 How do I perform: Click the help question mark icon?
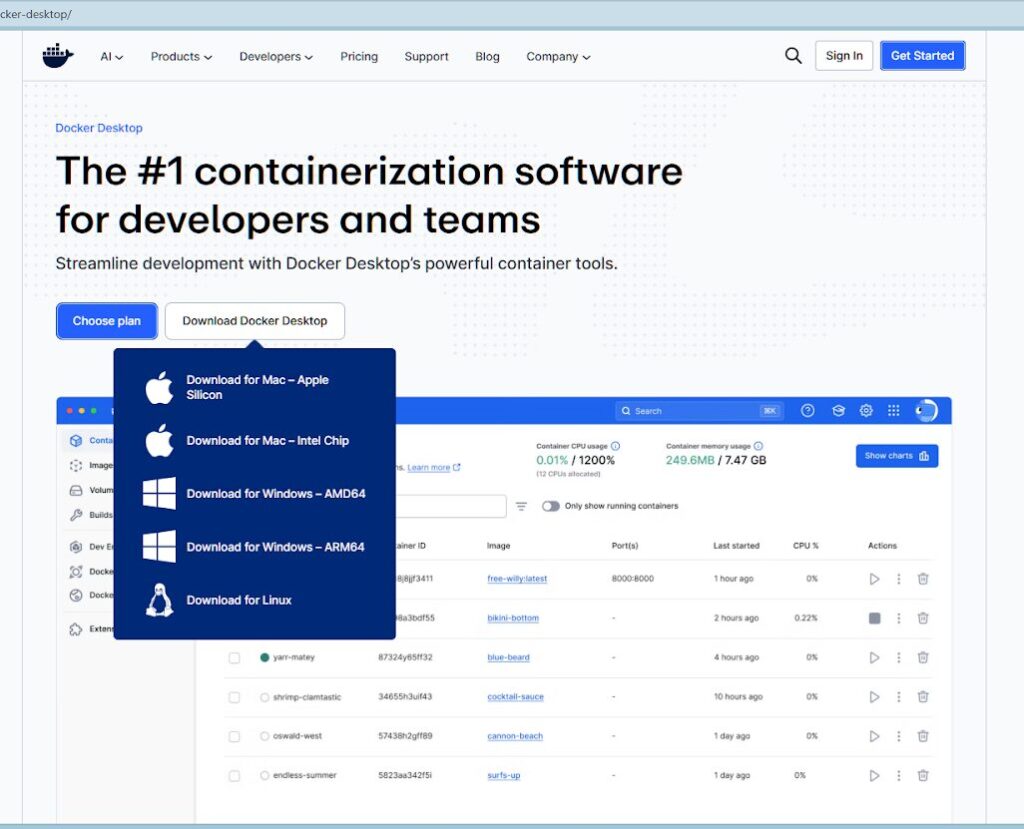808,411
